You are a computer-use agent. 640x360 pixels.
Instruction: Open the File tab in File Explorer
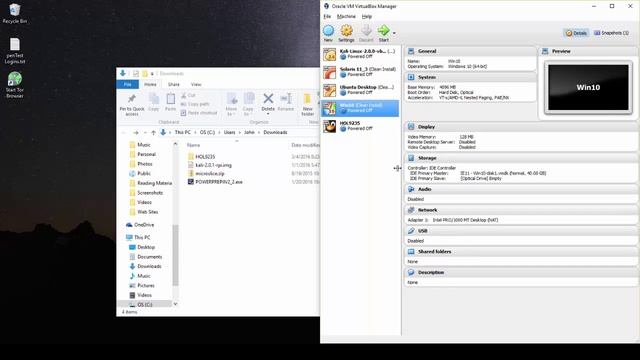click(x=127, y=84)
